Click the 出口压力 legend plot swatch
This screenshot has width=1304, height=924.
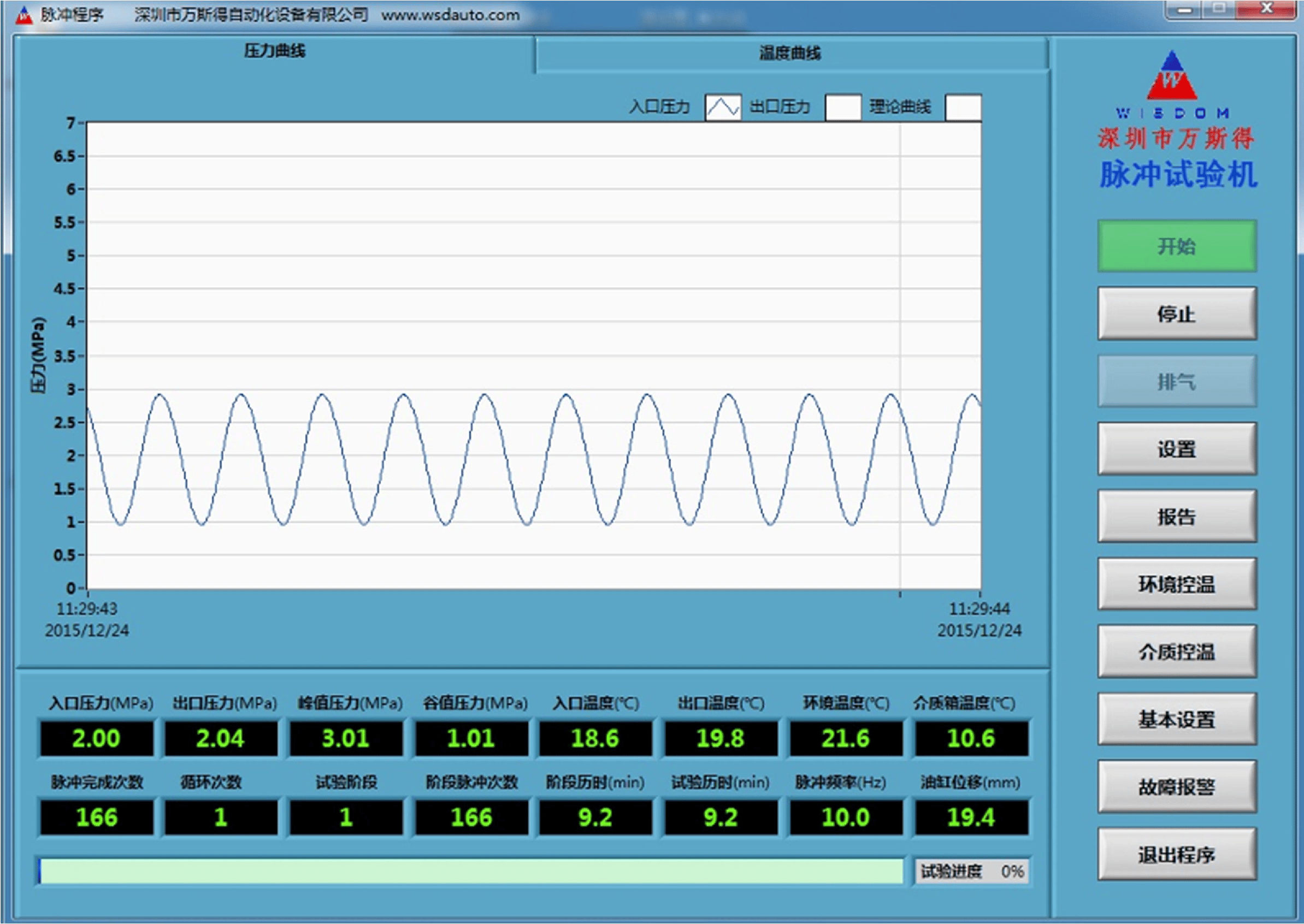[x=842, y=107]
